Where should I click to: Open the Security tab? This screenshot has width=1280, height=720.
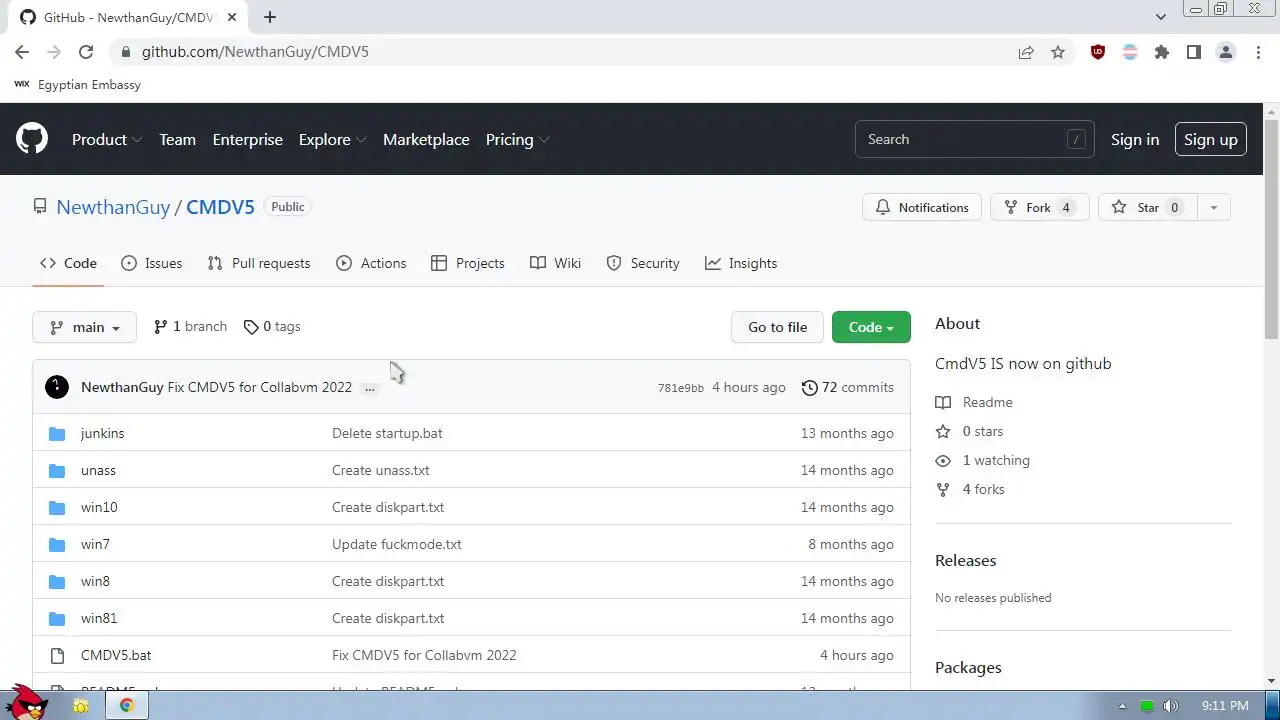(643, 263)
